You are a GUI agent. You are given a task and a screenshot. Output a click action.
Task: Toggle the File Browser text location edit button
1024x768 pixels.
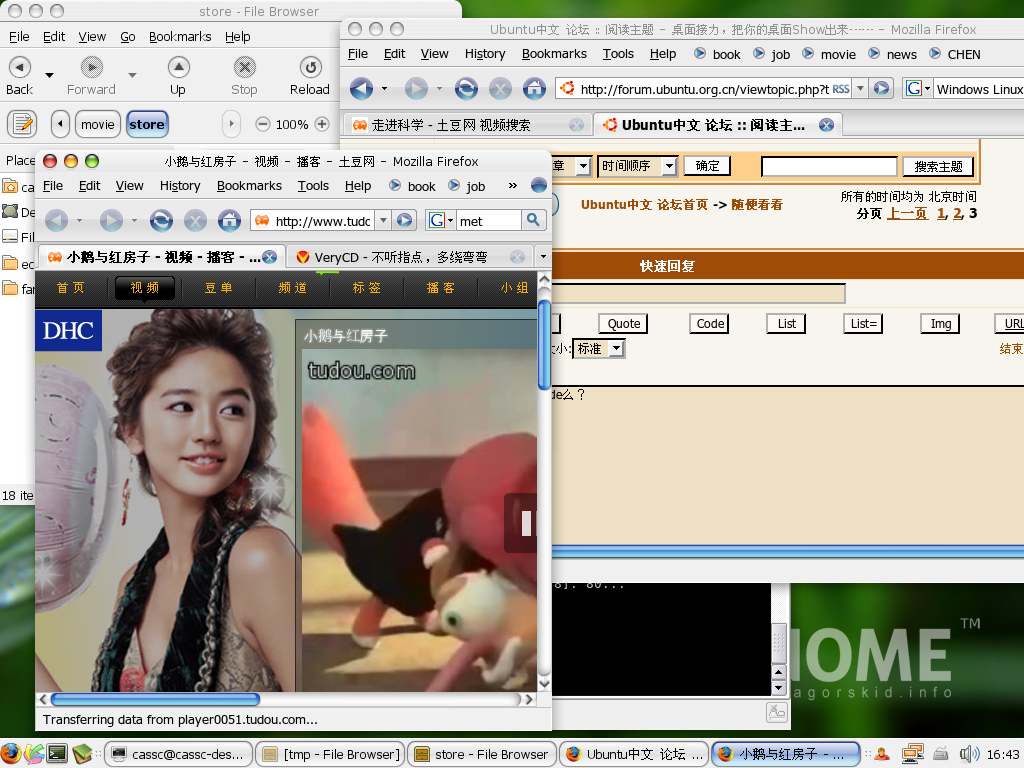[22, 124]
